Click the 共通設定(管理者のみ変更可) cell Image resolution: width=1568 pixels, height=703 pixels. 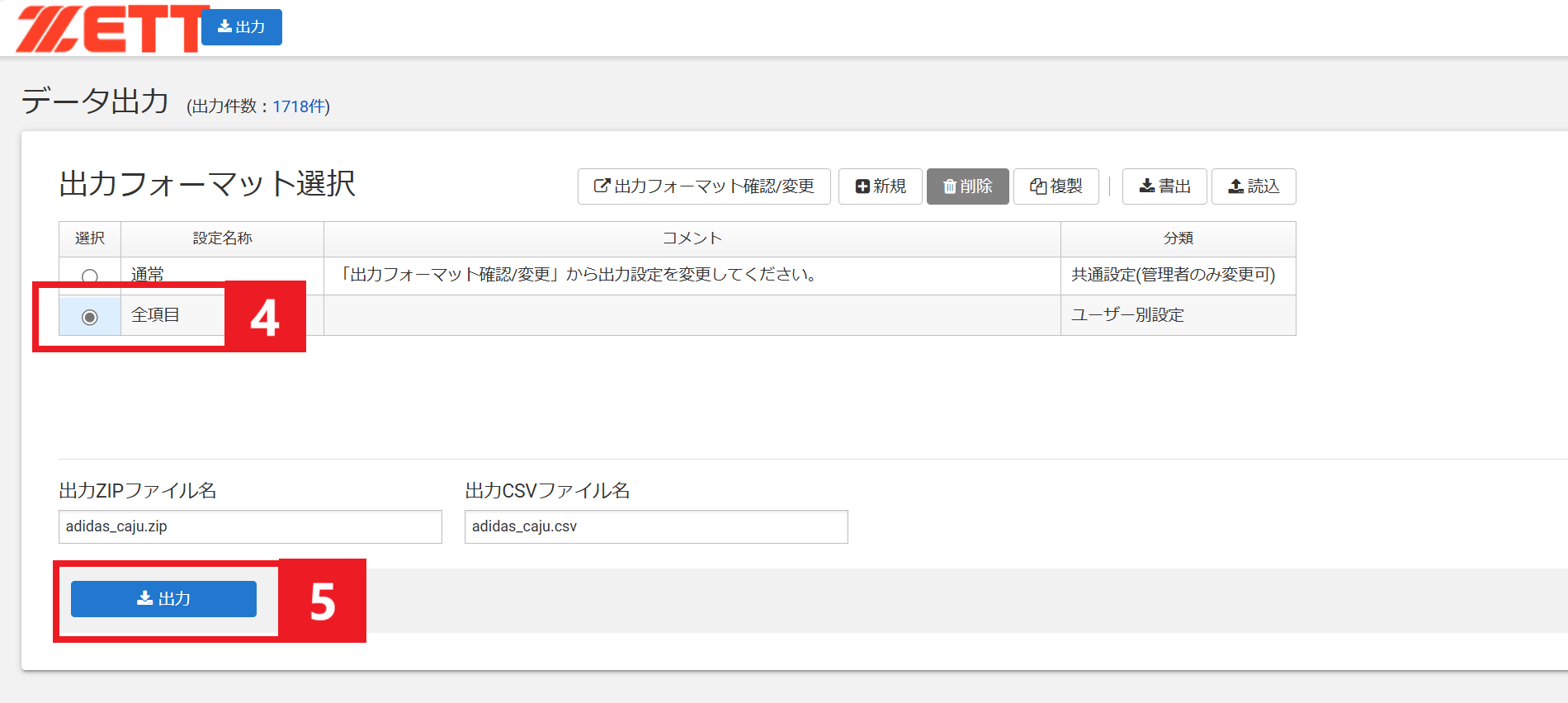click(1173, 275)
